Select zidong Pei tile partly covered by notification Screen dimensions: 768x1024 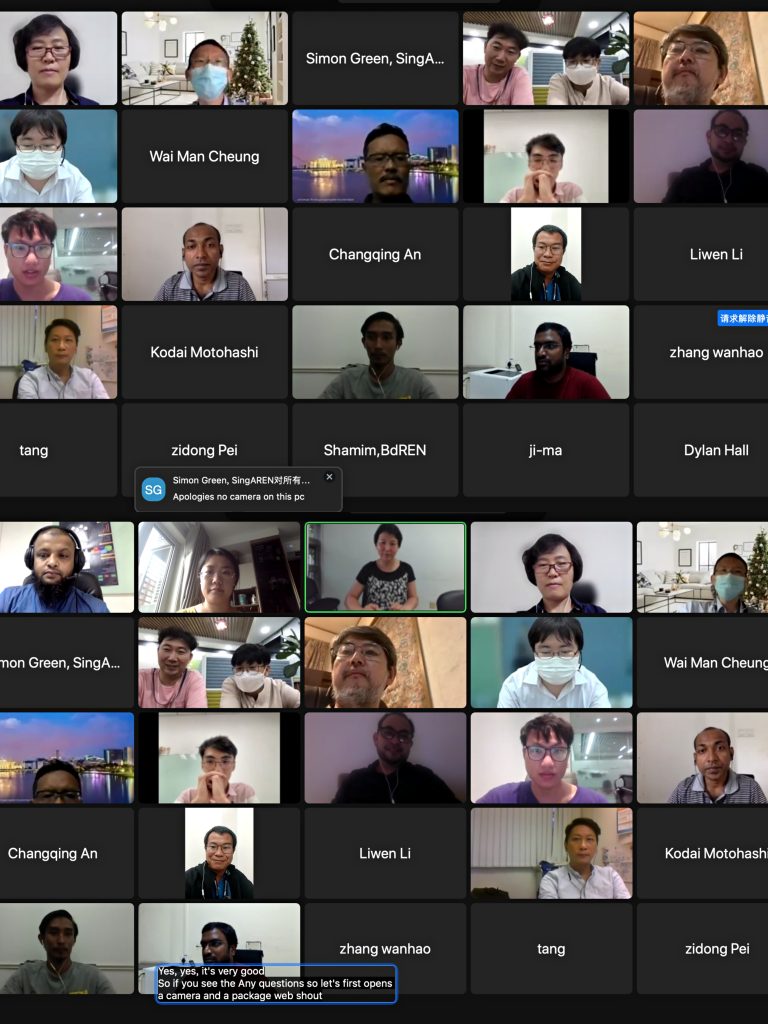point(204,450)
